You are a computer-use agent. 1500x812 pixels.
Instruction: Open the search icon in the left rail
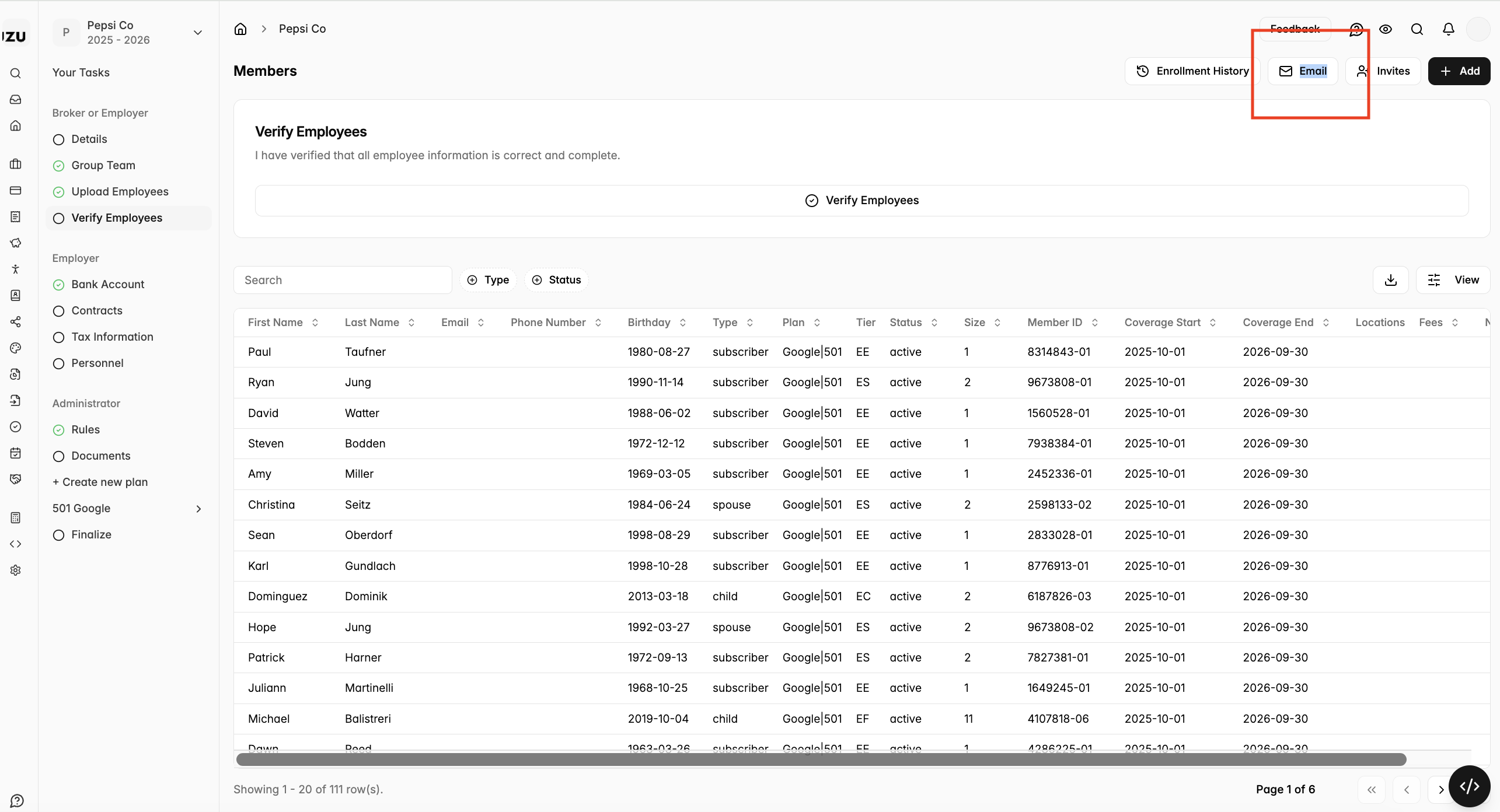(16, 73)
